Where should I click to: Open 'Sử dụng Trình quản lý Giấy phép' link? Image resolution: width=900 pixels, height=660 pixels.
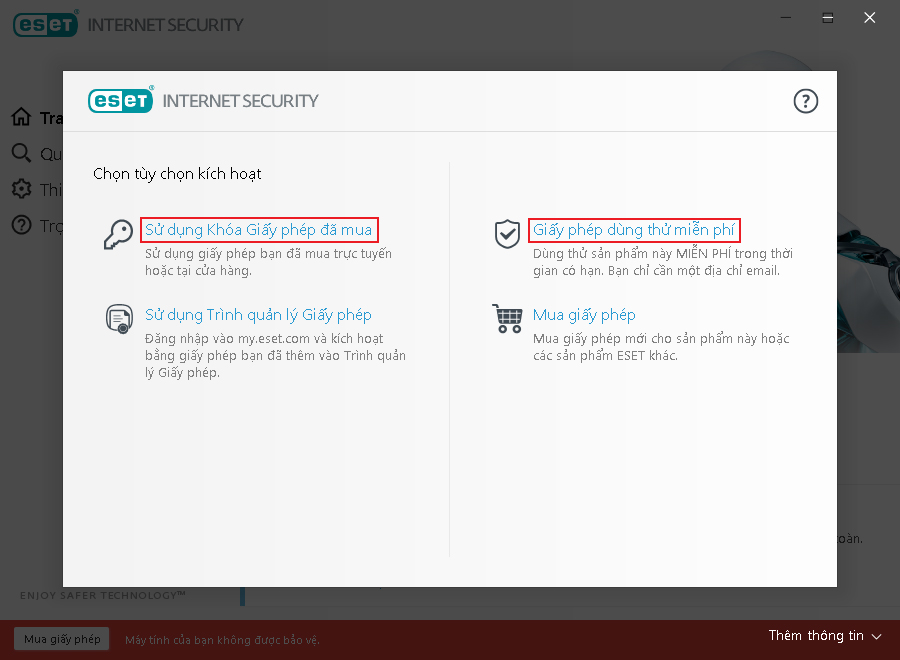point(258,315)
